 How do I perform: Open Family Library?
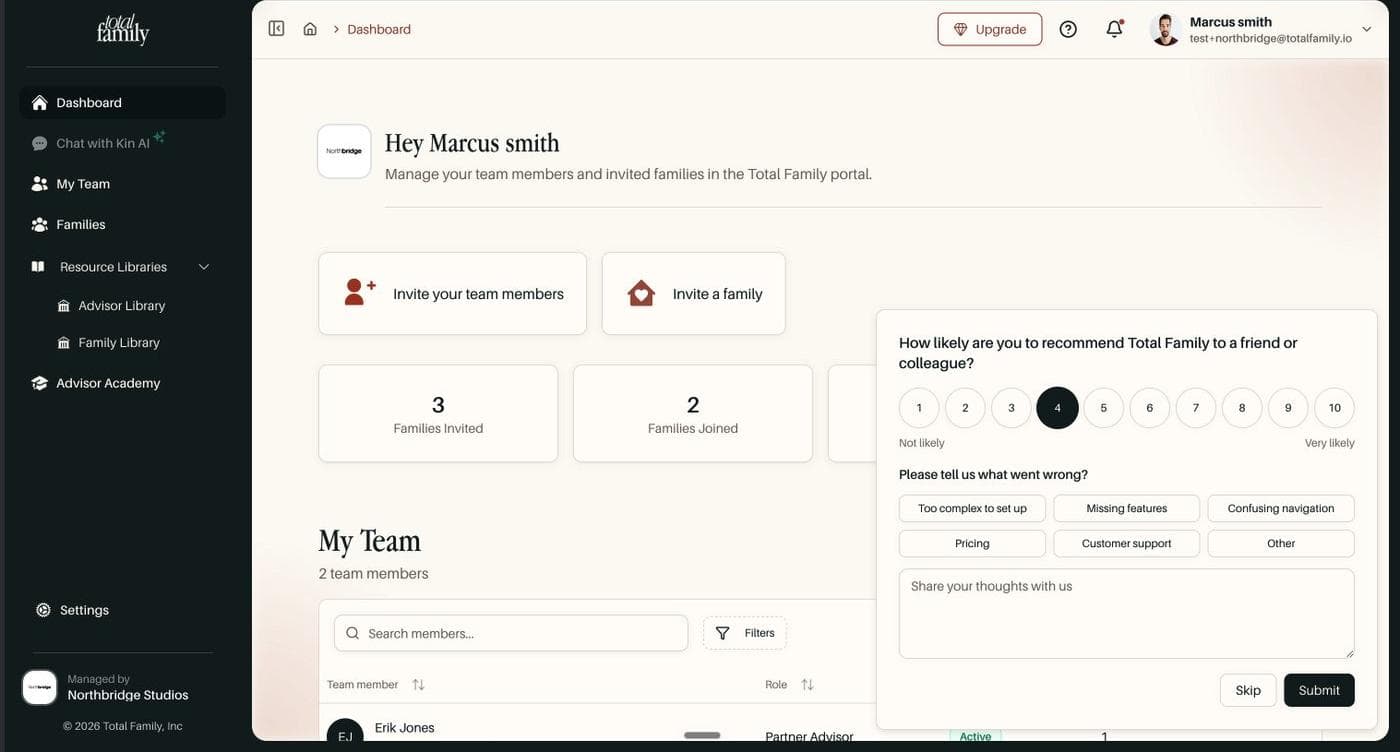(x=119, y=343)
